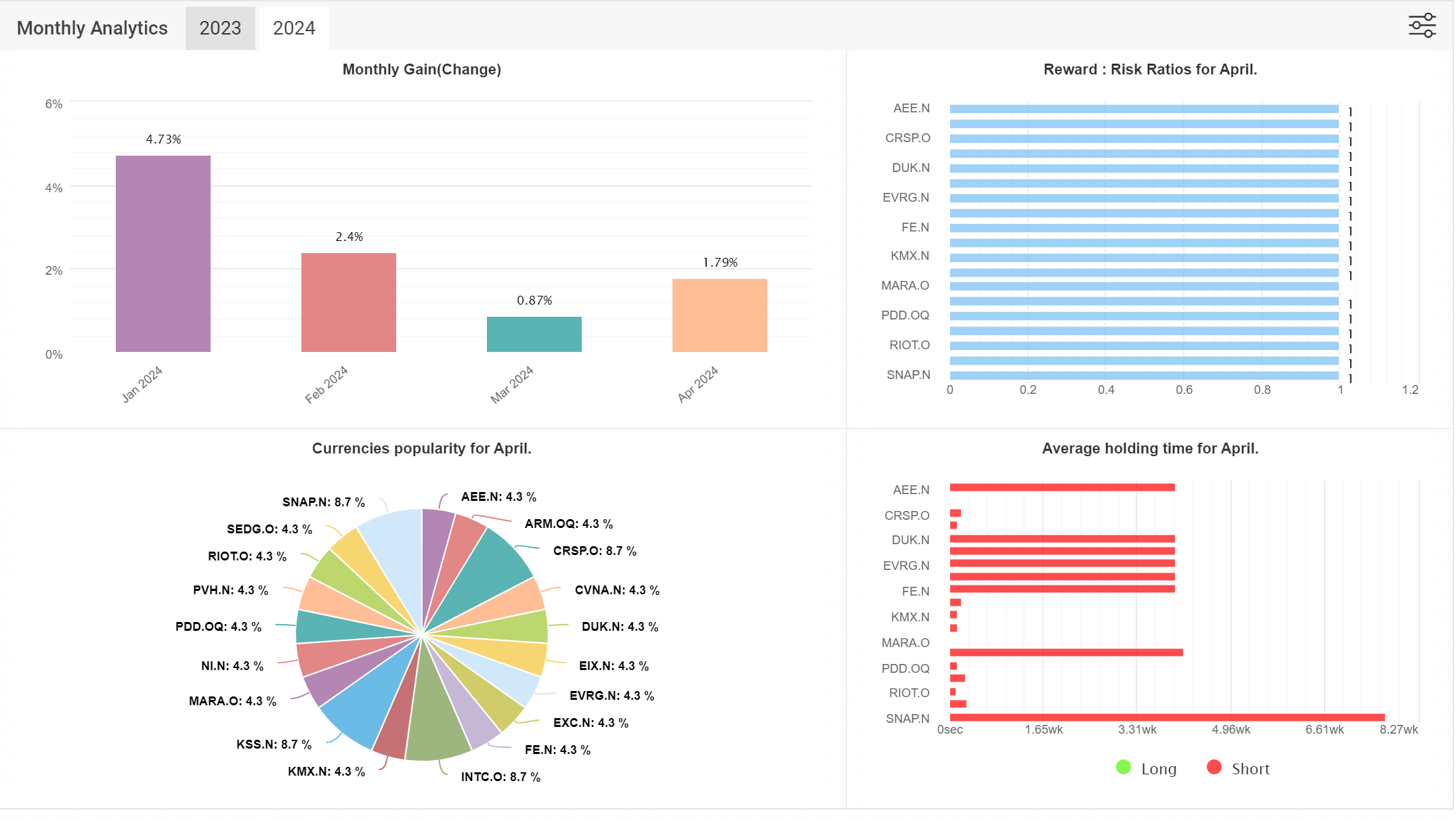The width and height of the screenshot is (1456, 821).
Task: Select the Apr 2024 orange bar
Action: pos(720,315)
